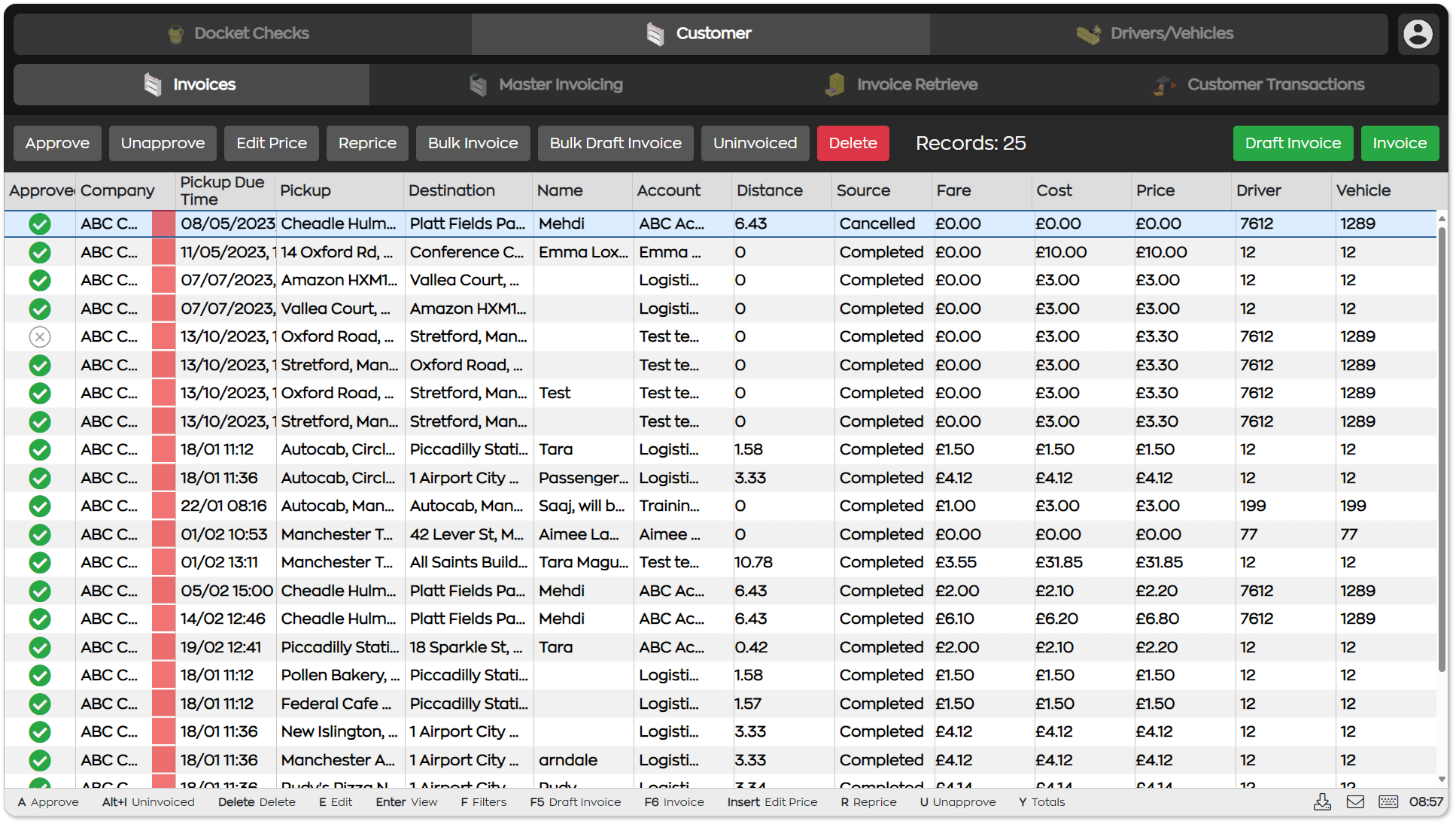Screen dimensions: 1456x824
Task: Click the Docket Checks tab icon
Action: [x=175, y=34]
